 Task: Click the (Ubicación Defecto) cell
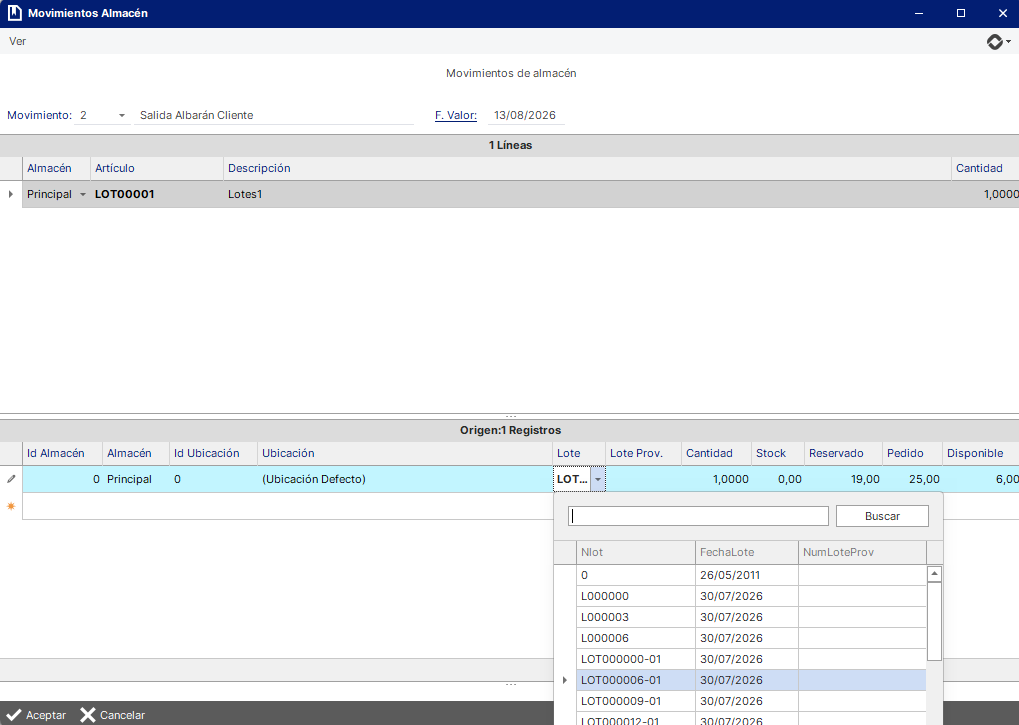pyautogui.click(x=405, y=479)
